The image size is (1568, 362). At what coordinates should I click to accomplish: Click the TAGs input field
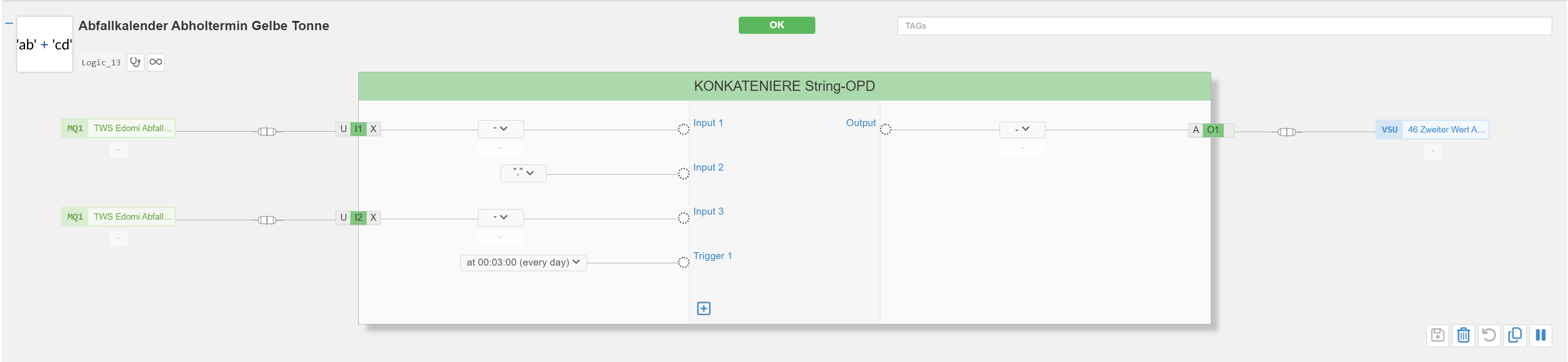pyautogui.click(x=1224, y=25)
